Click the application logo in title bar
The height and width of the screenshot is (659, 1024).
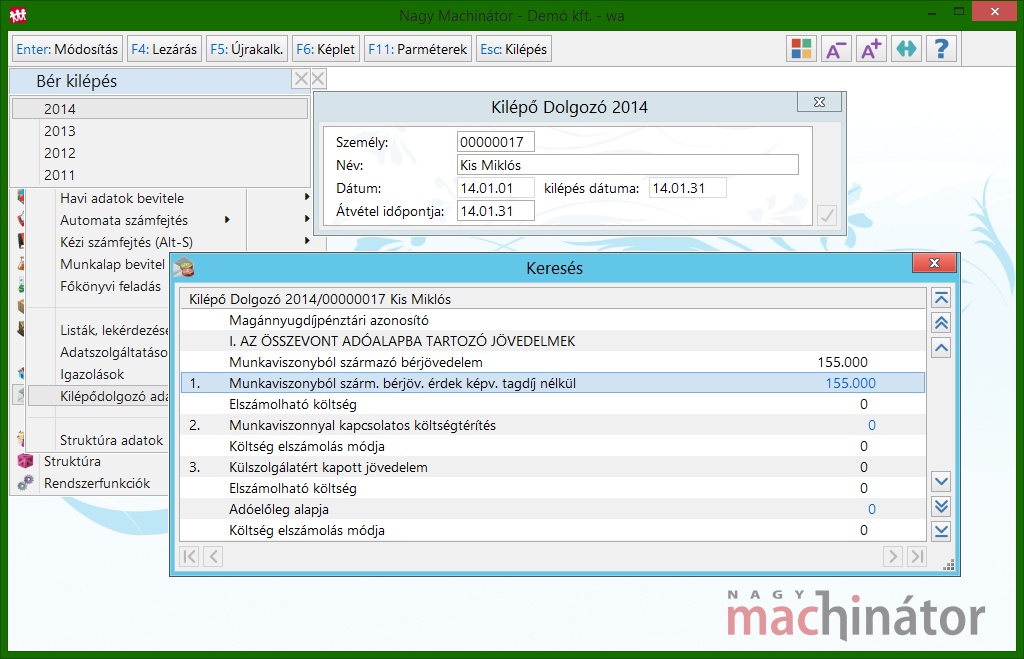pos(18,14)
